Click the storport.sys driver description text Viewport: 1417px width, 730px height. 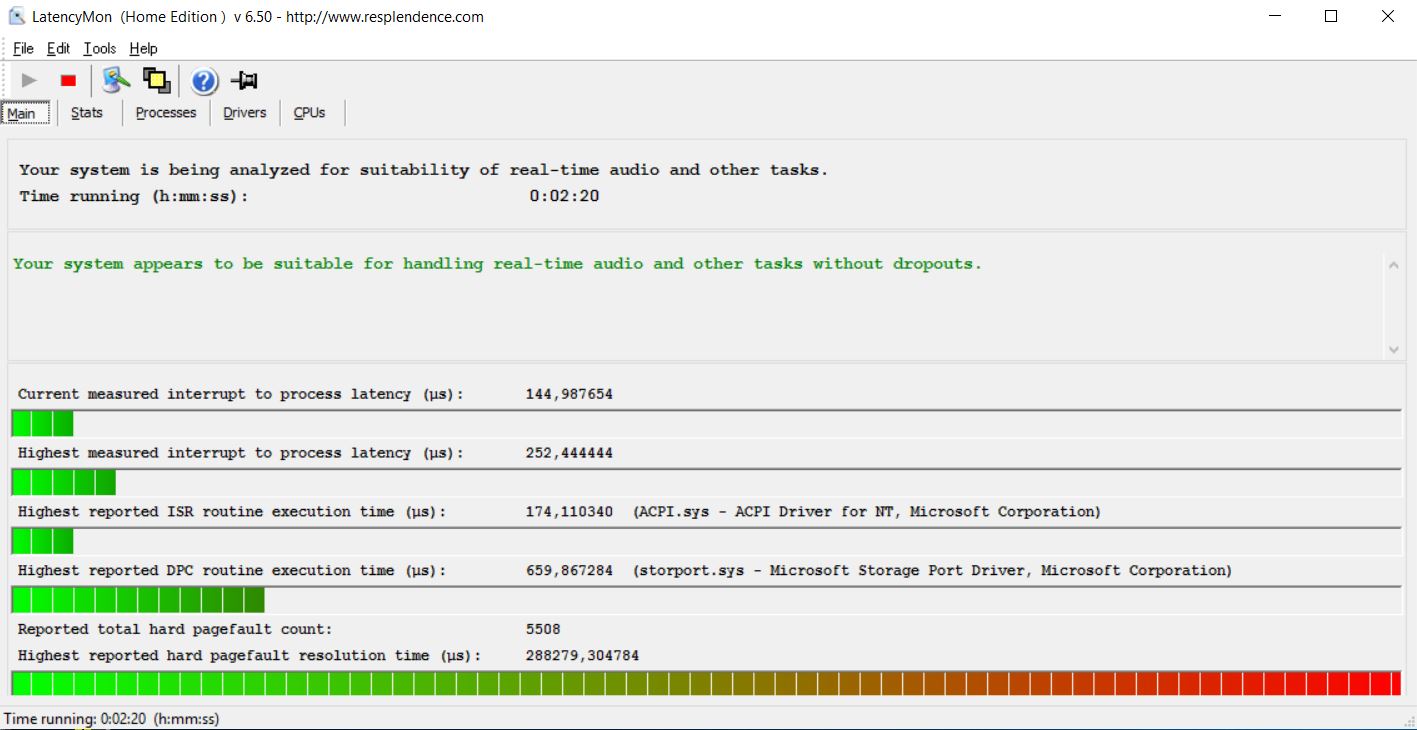click(932, 570)
